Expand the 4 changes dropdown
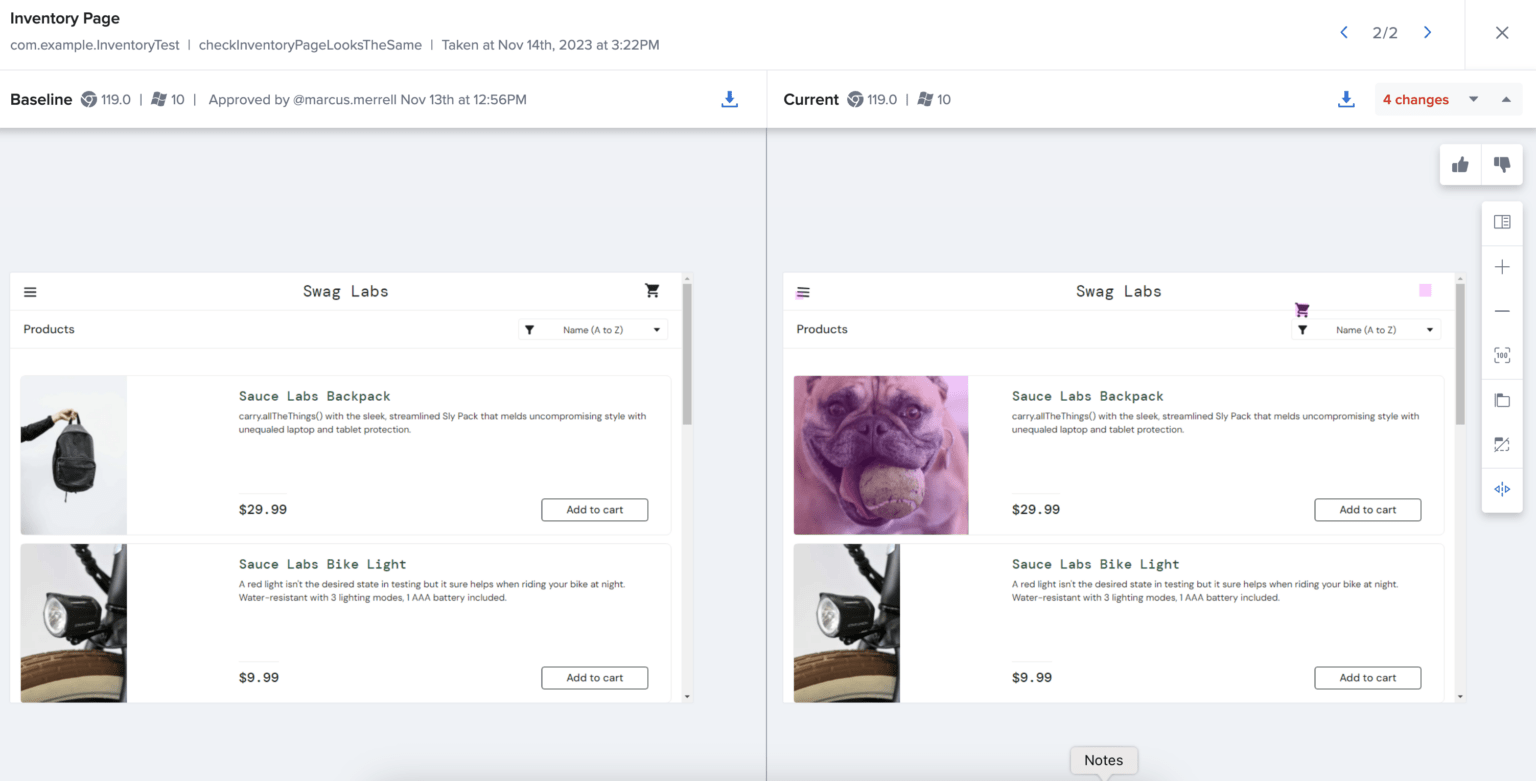 [1473, 99]
